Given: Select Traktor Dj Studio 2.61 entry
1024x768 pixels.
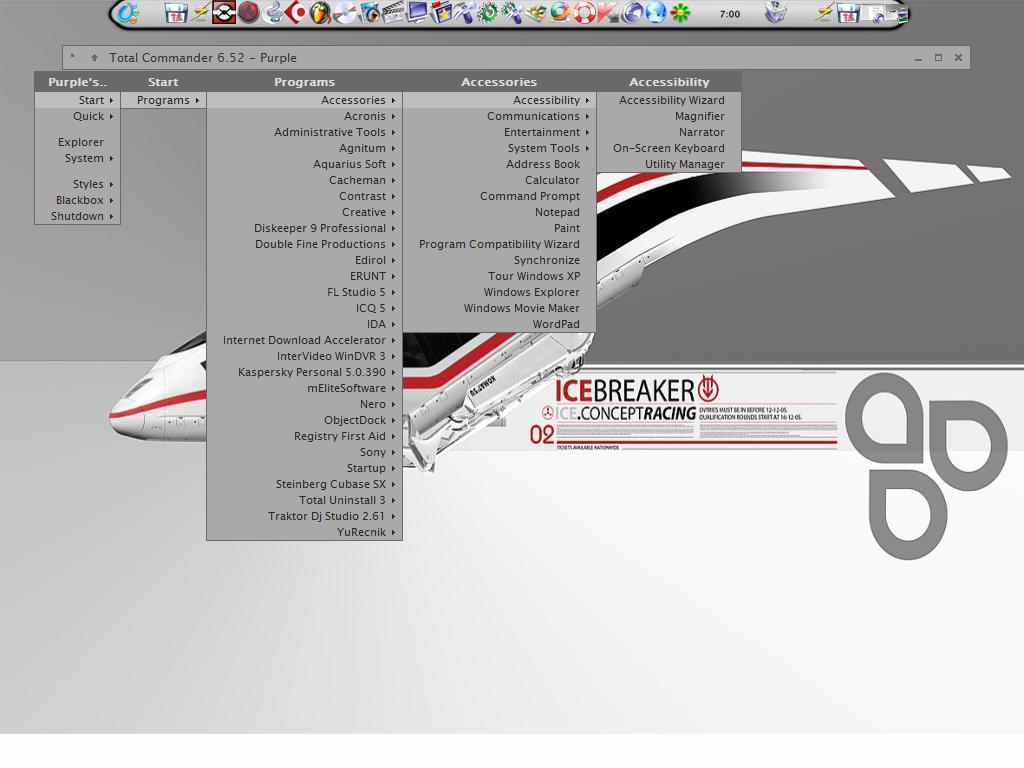Looking at the screenshot, I should (x=304, y=516).
